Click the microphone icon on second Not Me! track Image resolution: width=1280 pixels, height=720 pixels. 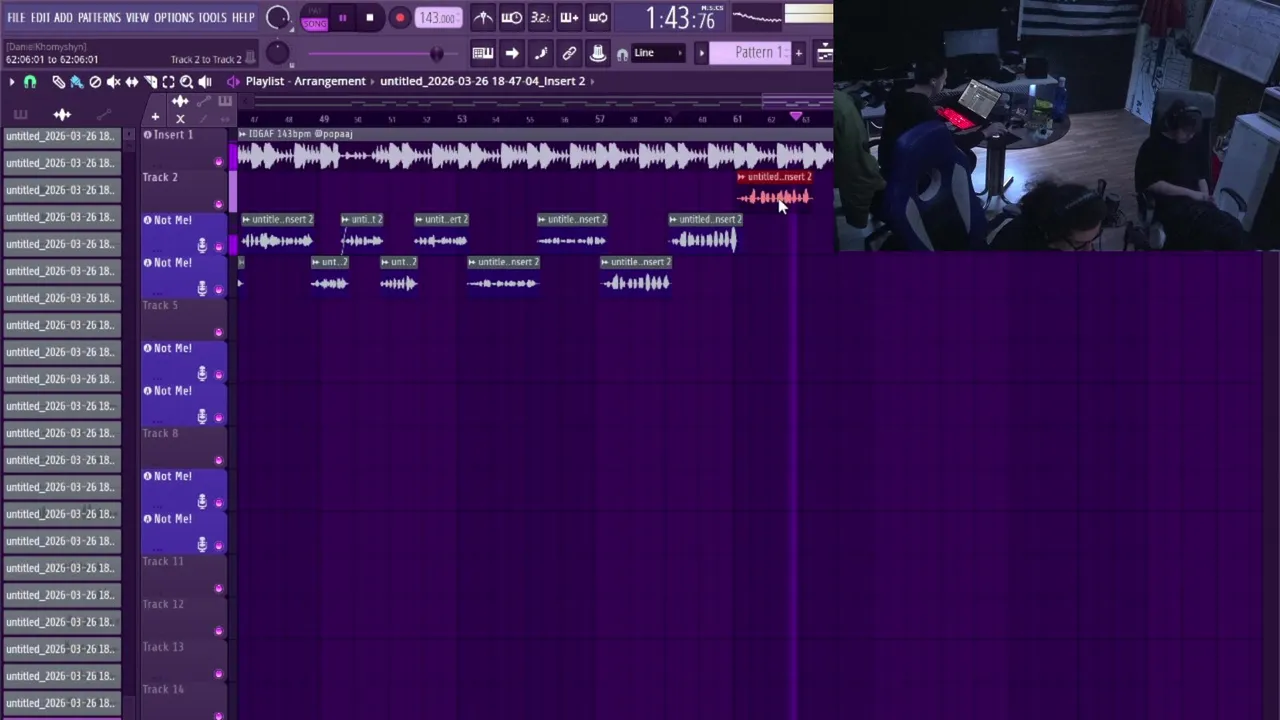coord(202,288)
